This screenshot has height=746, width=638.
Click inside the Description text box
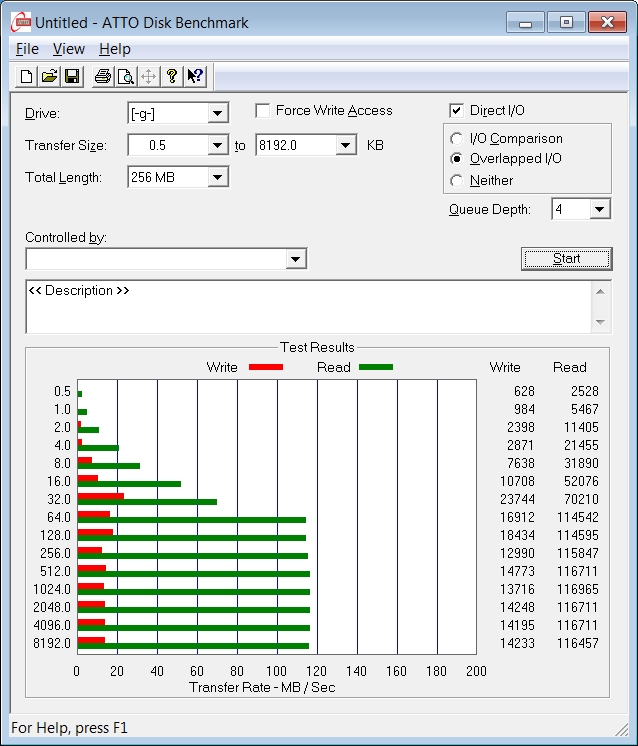click(x=308, y=307)
